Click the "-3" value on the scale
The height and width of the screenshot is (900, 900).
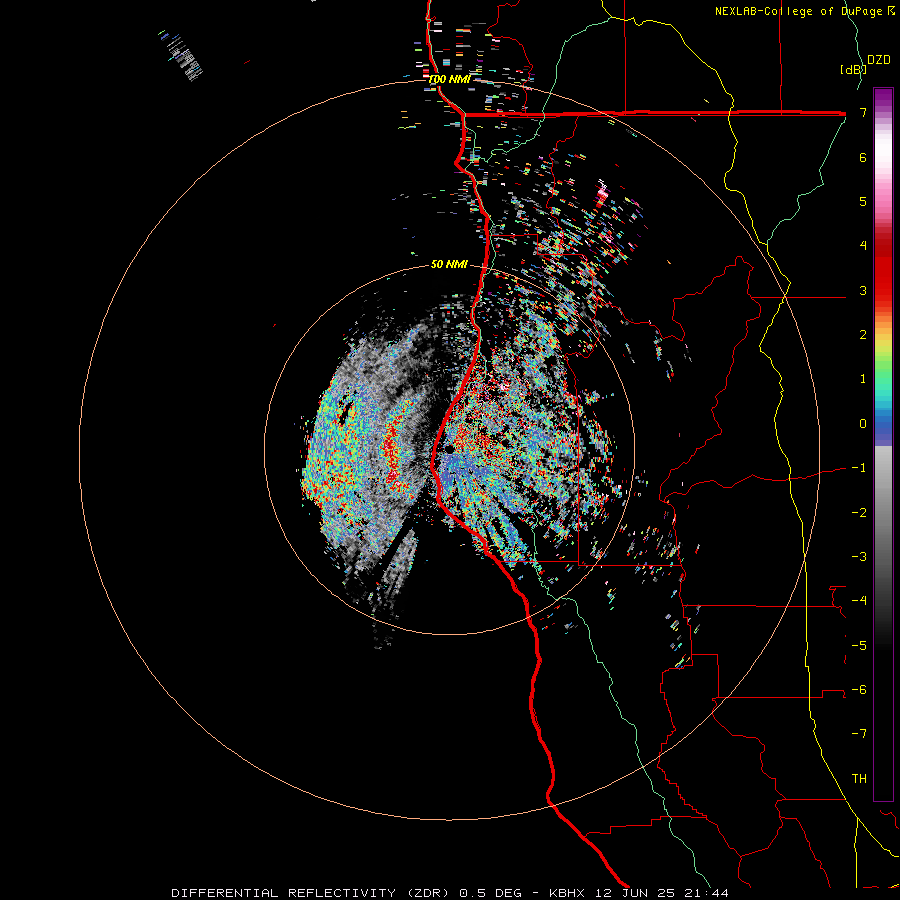pyautogui.click(x=859, y=557)
